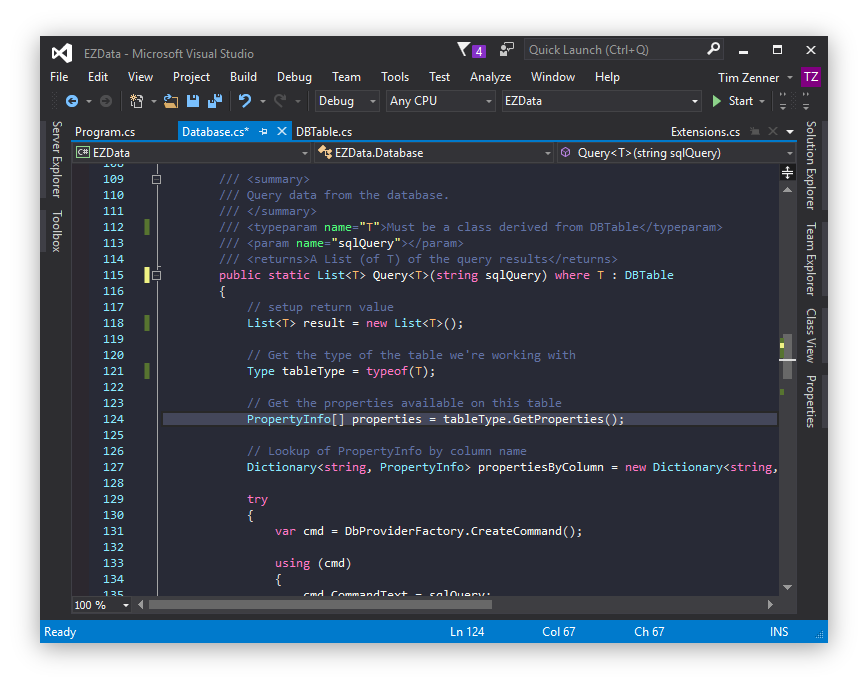Viewport: 868px width, 687px height.
Task: Click the Open File folder icon
Action: (x=171, y=101)
